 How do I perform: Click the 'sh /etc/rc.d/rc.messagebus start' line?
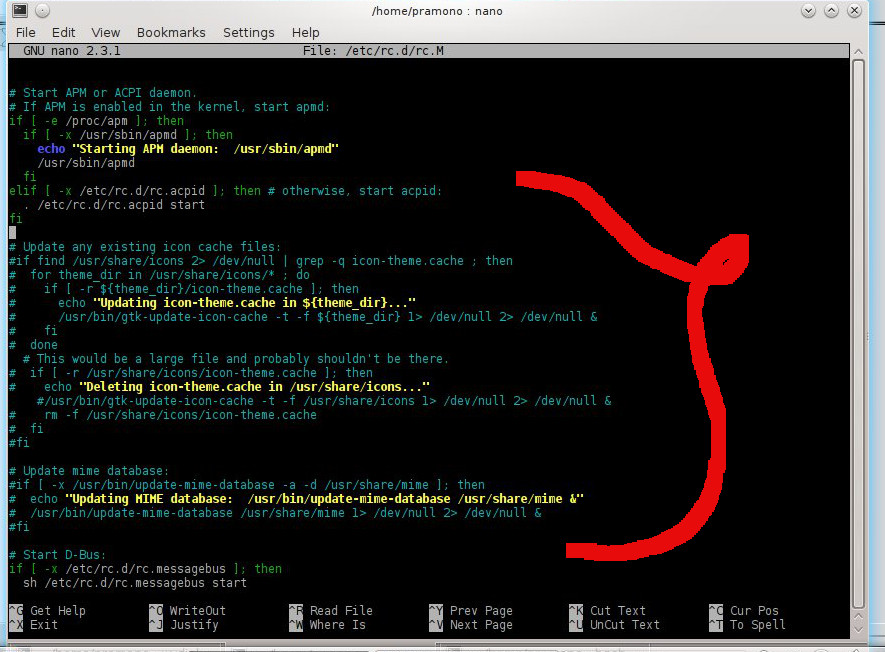tap(135, 583)
